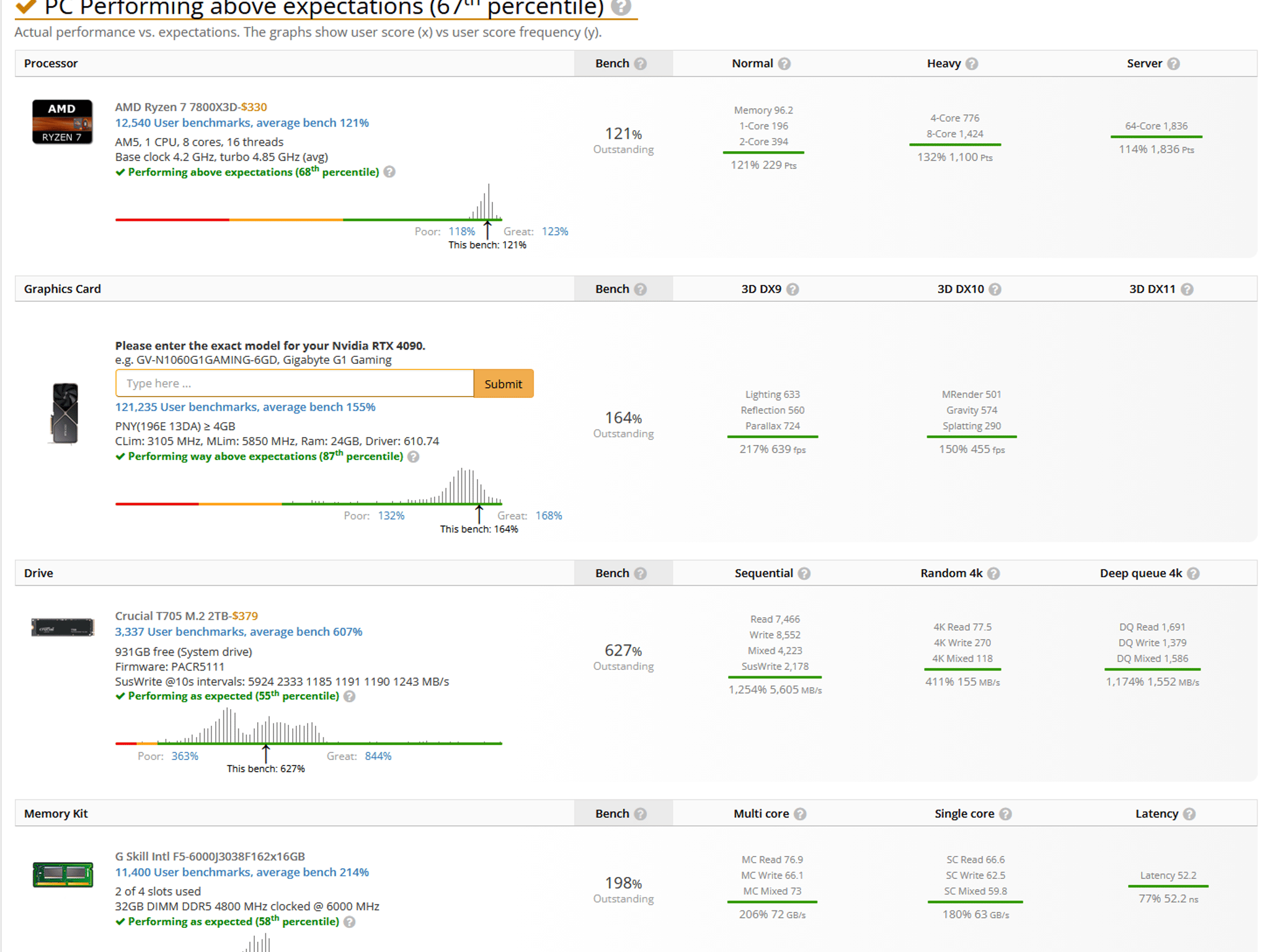Image resolution: width=1270 pixels, height=952 pixels.
Task: Click the Crucial T705 SSD image
Action: [x=63, y=627]
